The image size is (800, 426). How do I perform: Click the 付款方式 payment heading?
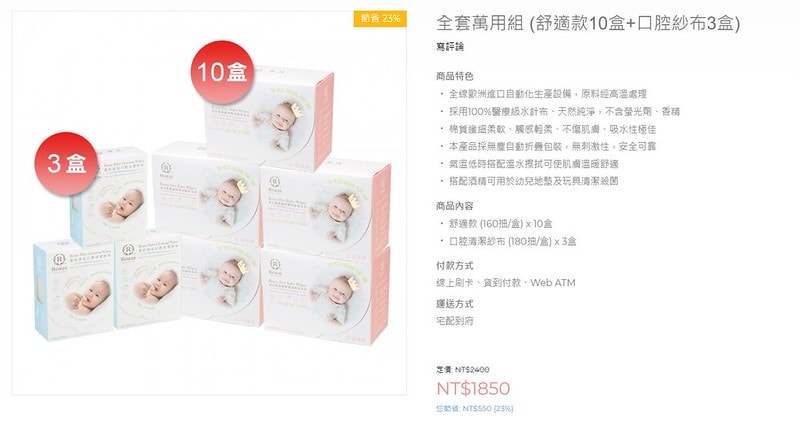[x=455, y=266]
